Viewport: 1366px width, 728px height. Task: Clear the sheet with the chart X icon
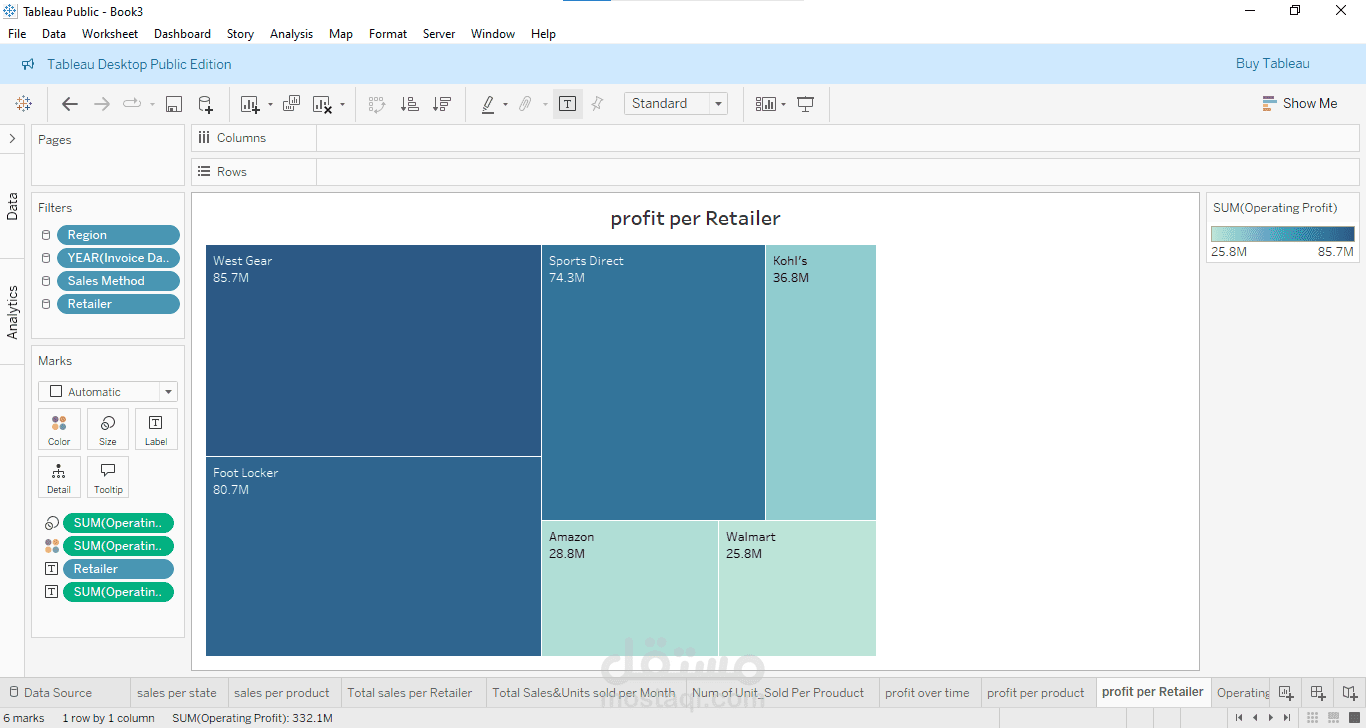(322, 104)
